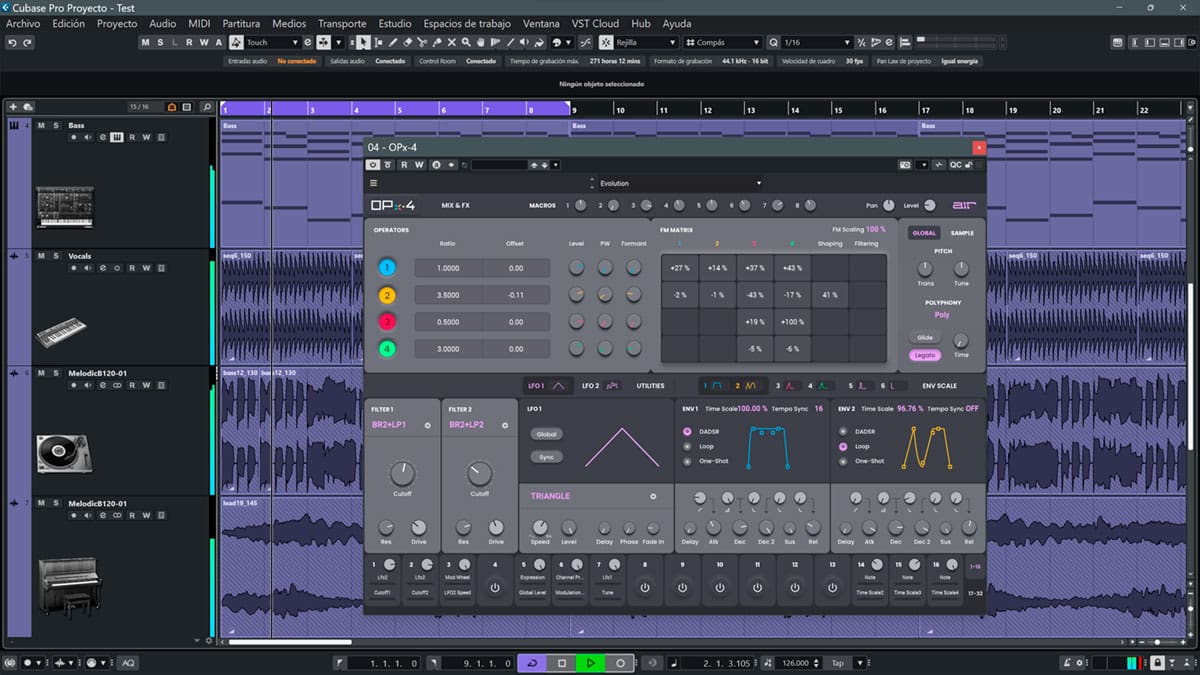The image size is (1200, 675).
Task: Adjust the LFO 1 Speed knob
Action: pyautogui.click(x=540, y=527)
